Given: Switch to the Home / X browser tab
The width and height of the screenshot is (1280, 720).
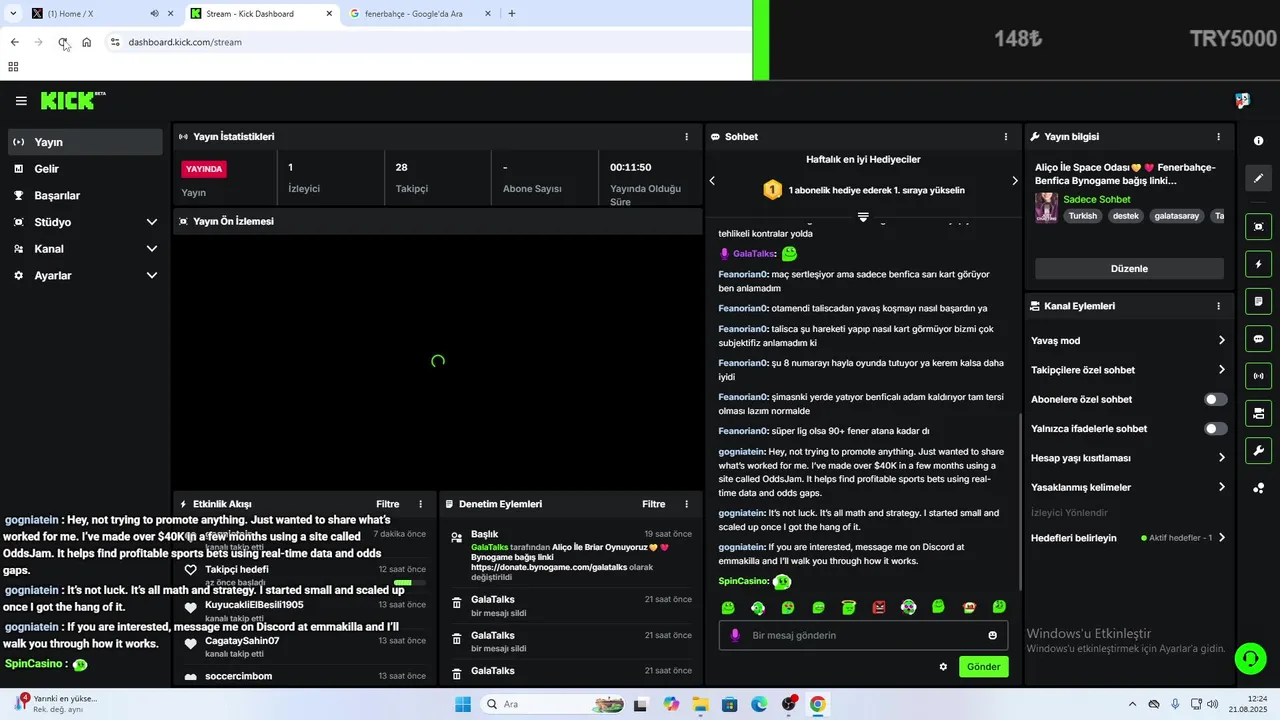Looking at the screenshot, I should point(100,14).
